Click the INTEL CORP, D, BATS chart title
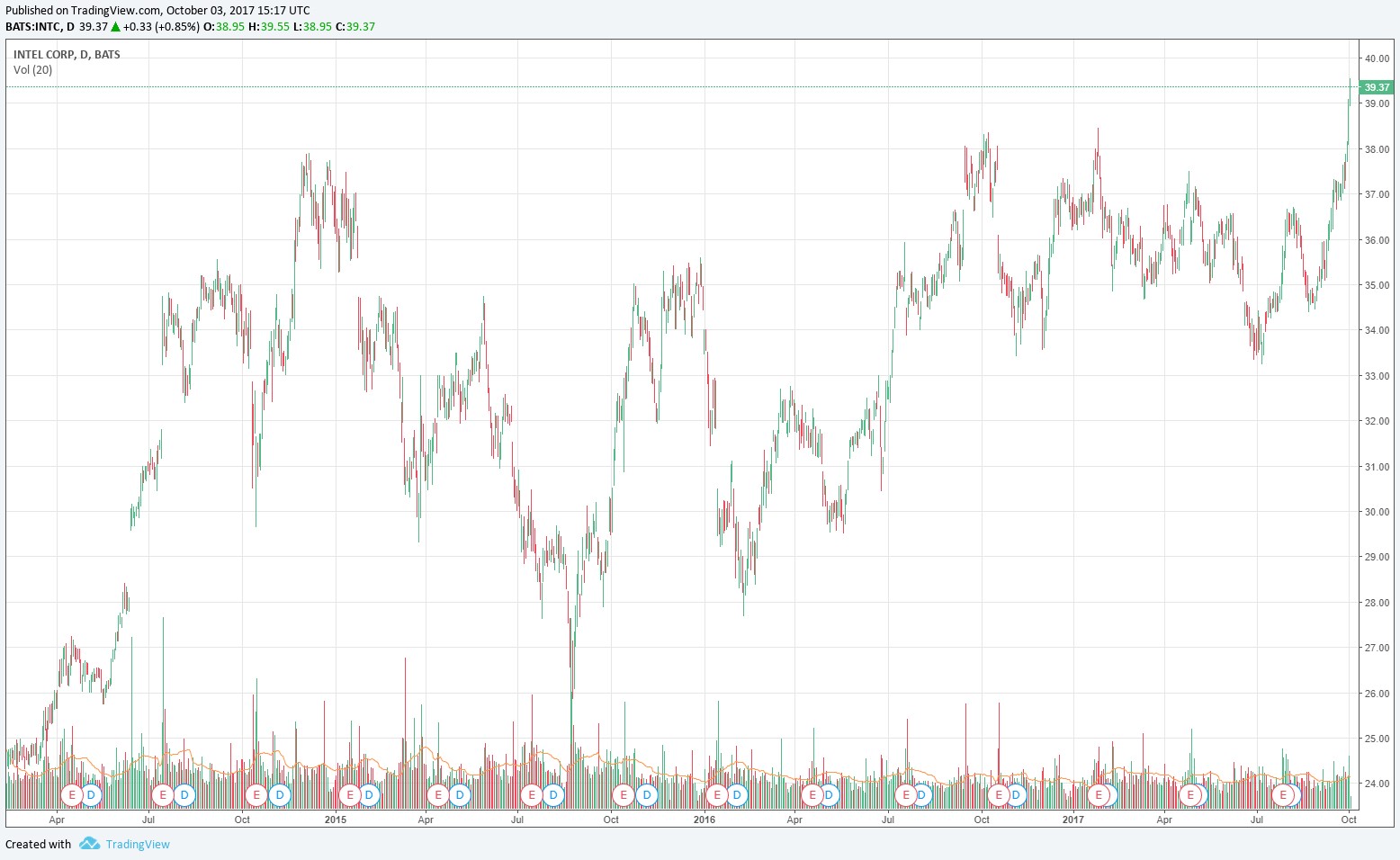The image size is (1400, 860). point(67,54)
